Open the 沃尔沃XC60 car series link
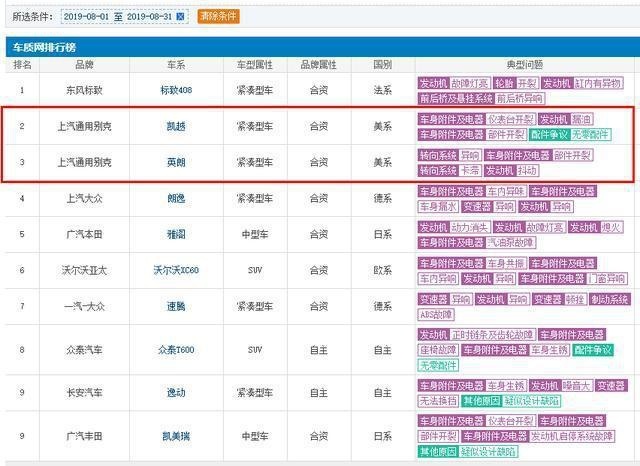The image size is (640, 466). pyautogui.click(x=176, y=270)
